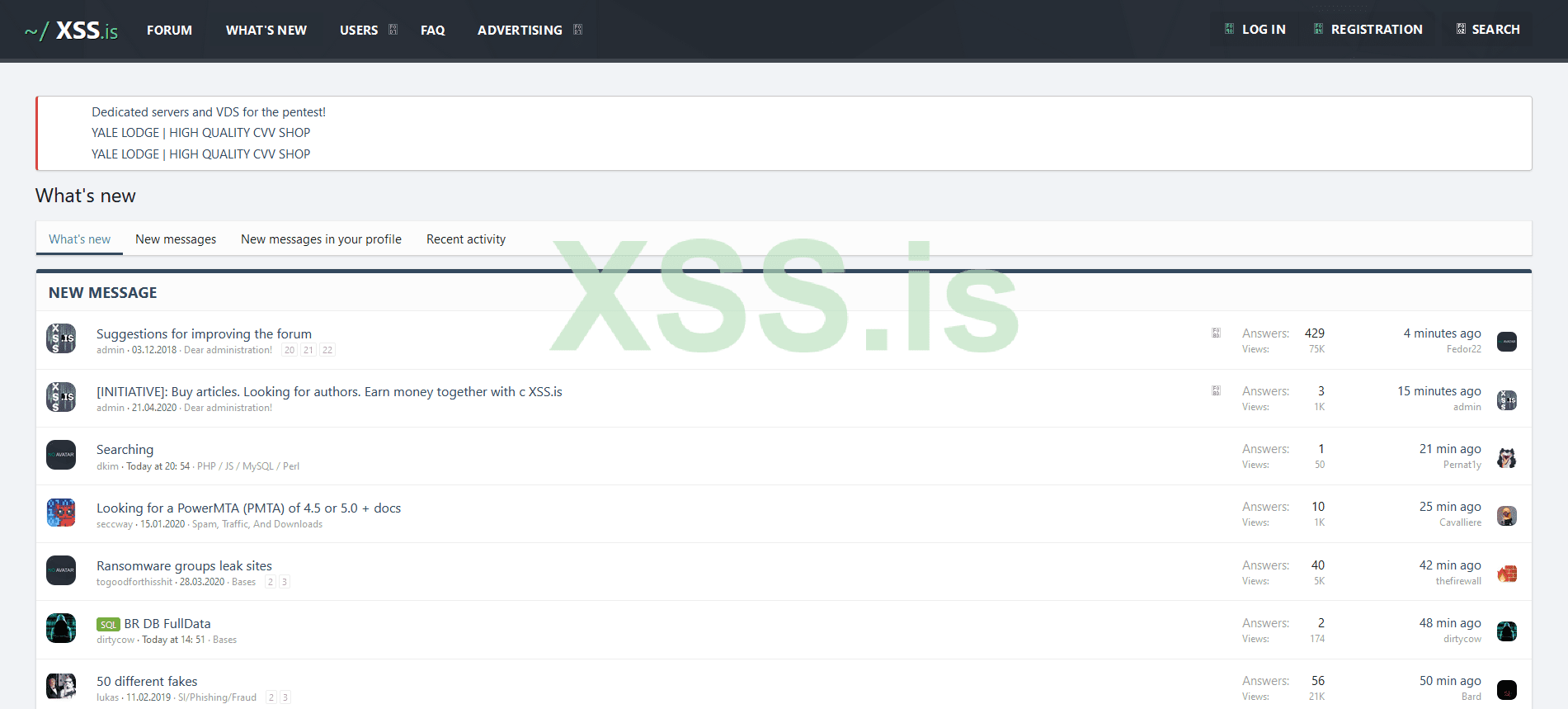Open the "[INITIATIVE]: Buy articles" thread

(329, 391)
